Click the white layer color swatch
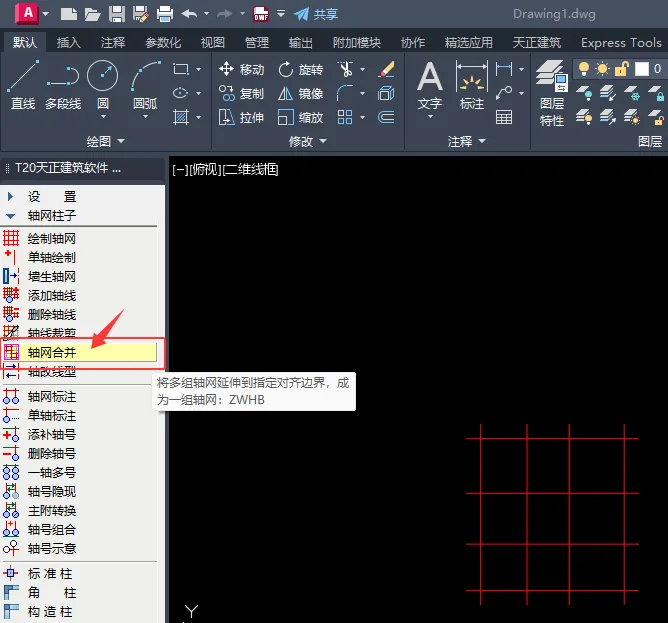This screenshot has width=668, height=623. (x=642, y=69)
